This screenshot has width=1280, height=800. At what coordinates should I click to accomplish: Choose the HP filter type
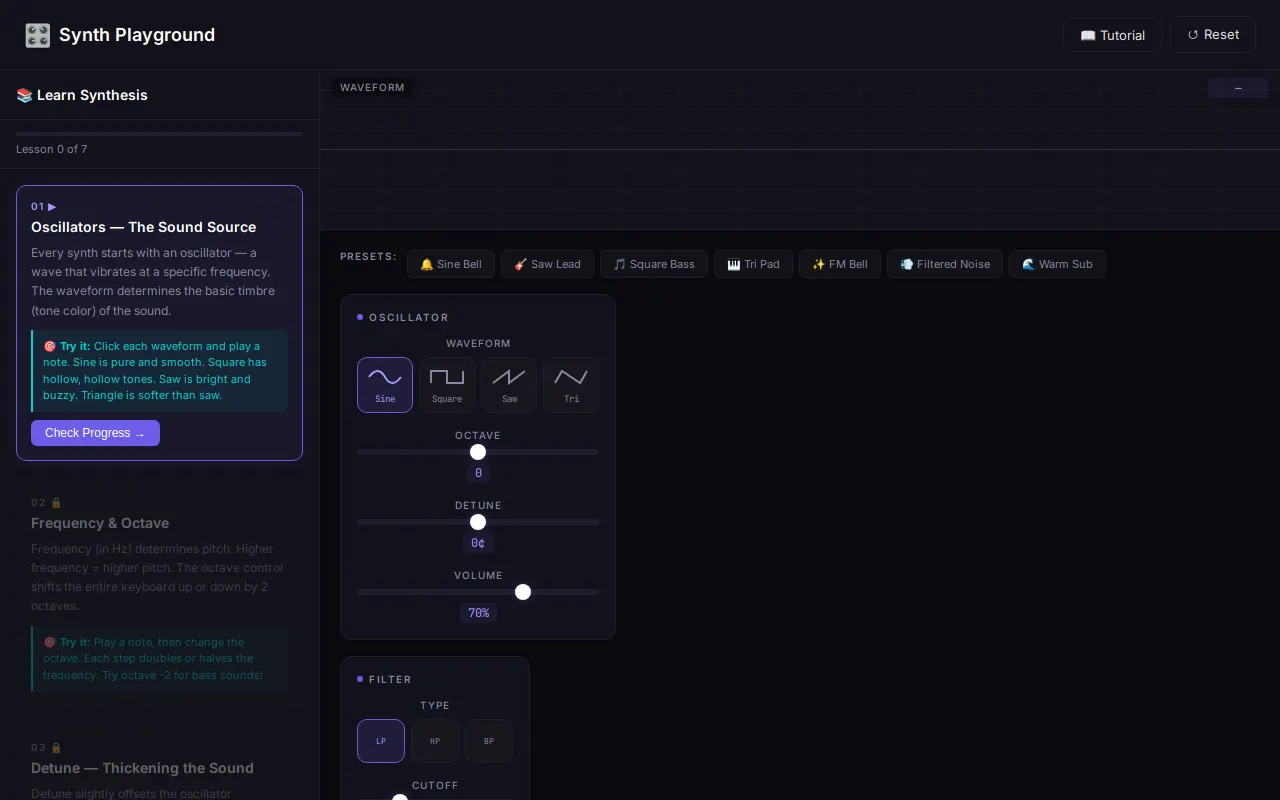click(x=435, y=741)
